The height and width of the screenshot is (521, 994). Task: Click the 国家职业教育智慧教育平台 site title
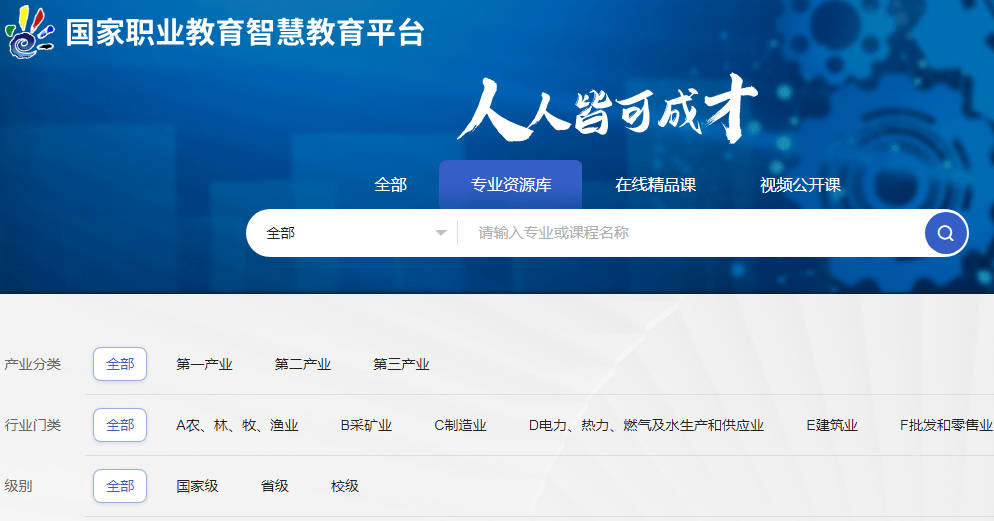tap(245, 32)
